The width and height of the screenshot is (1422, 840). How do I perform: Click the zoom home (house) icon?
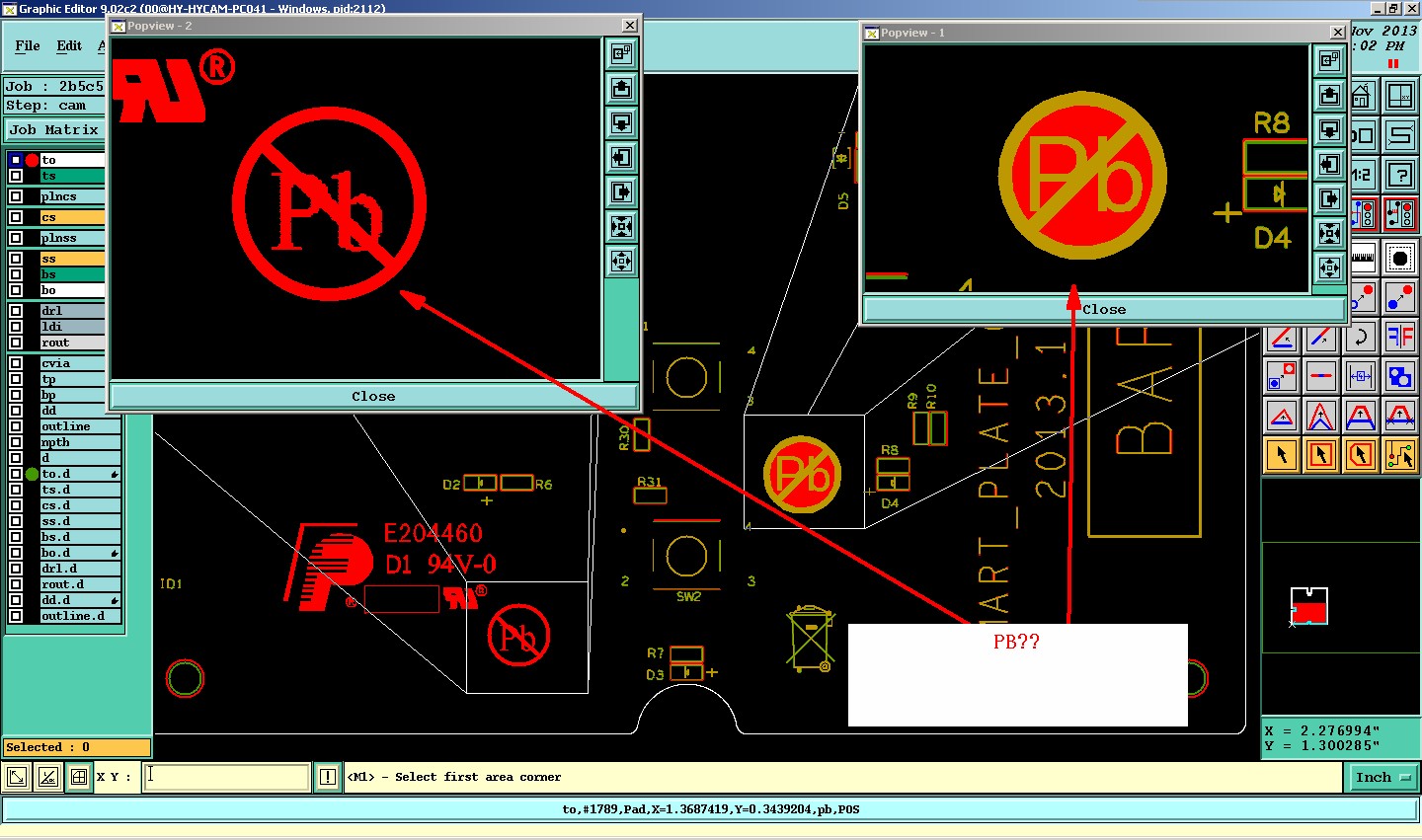coord(1363,96)
